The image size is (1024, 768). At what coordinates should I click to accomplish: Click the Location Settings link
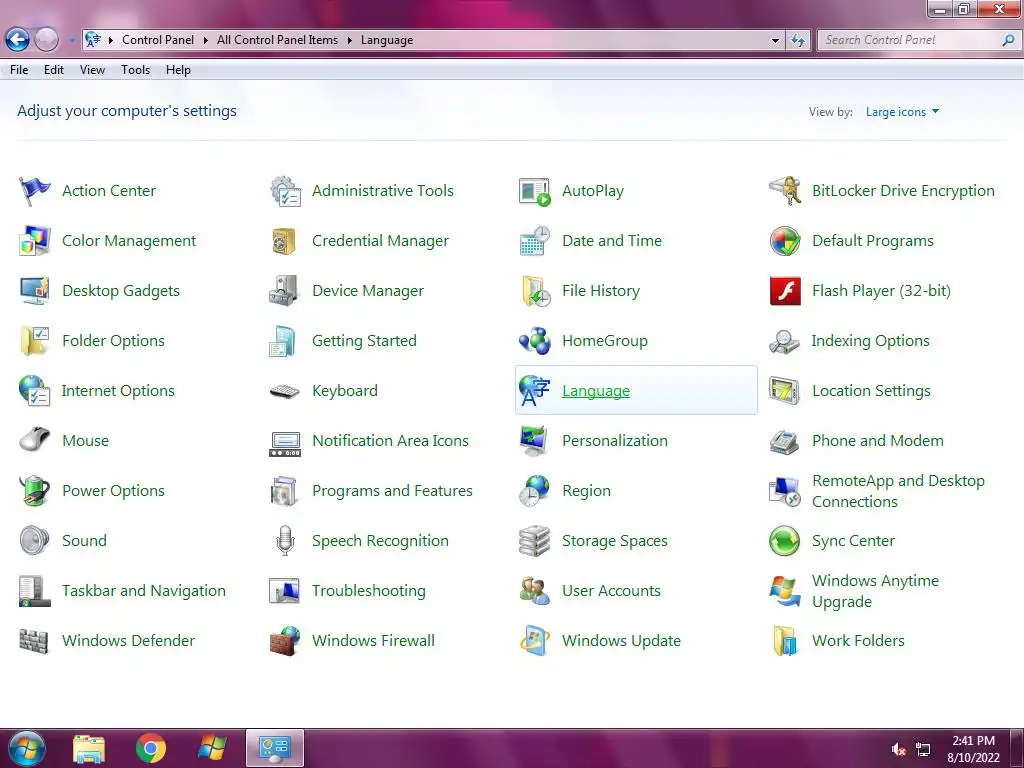[x=871, y=391]
